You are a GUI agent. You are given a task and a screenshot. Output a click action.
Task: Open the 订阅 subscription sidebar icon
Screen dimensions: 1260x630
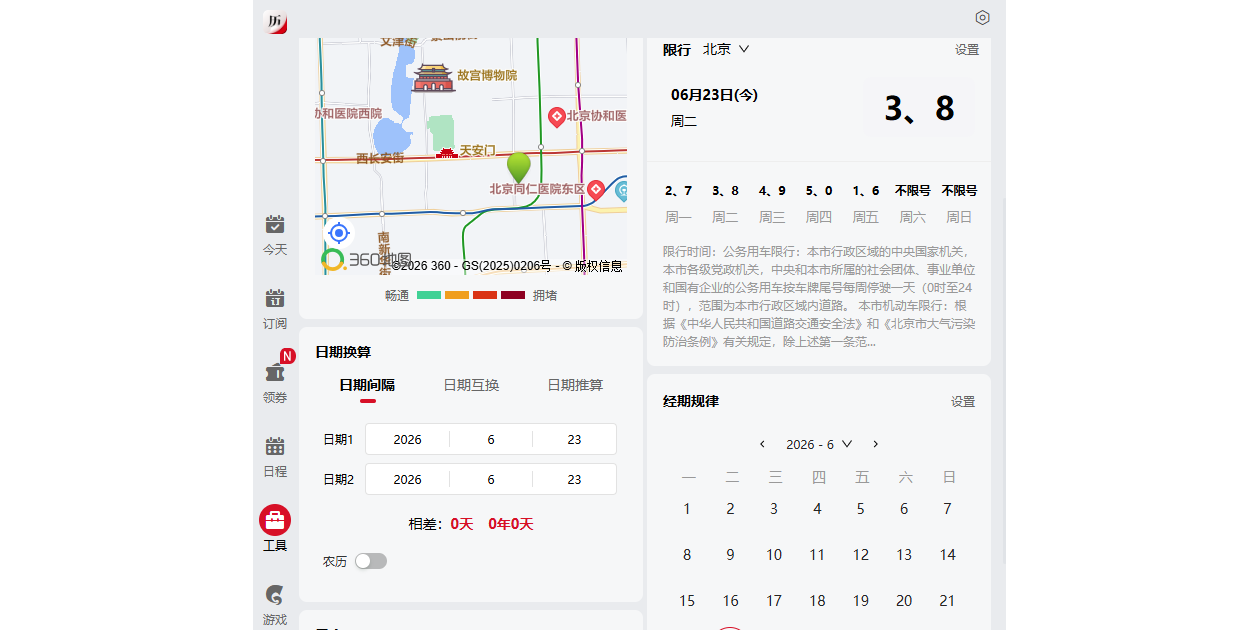(x=275, y=298)
